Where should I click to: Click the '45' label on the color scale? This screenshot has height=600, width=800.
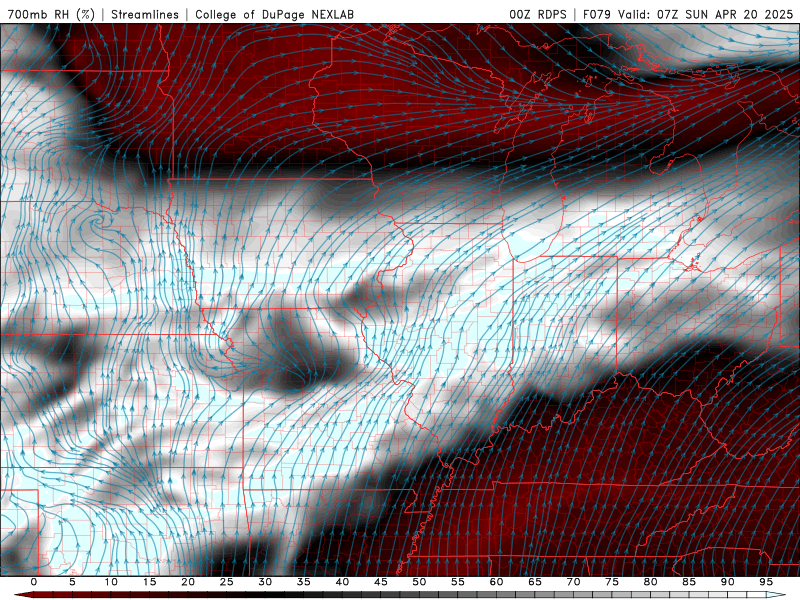pos(381,582)
